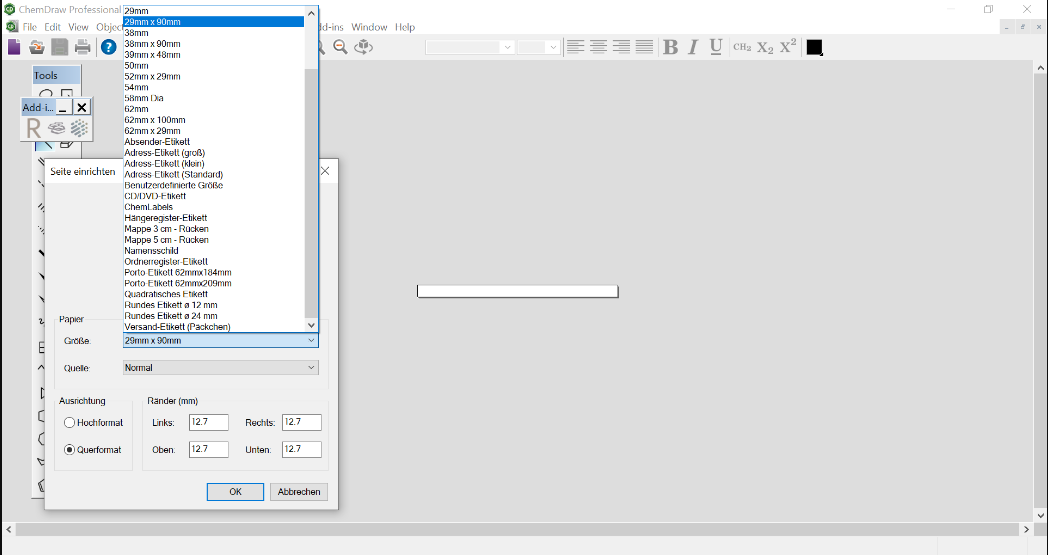This screenshot has width=1048, height=555.
Task: Center align text
Action: click(598, 47)
